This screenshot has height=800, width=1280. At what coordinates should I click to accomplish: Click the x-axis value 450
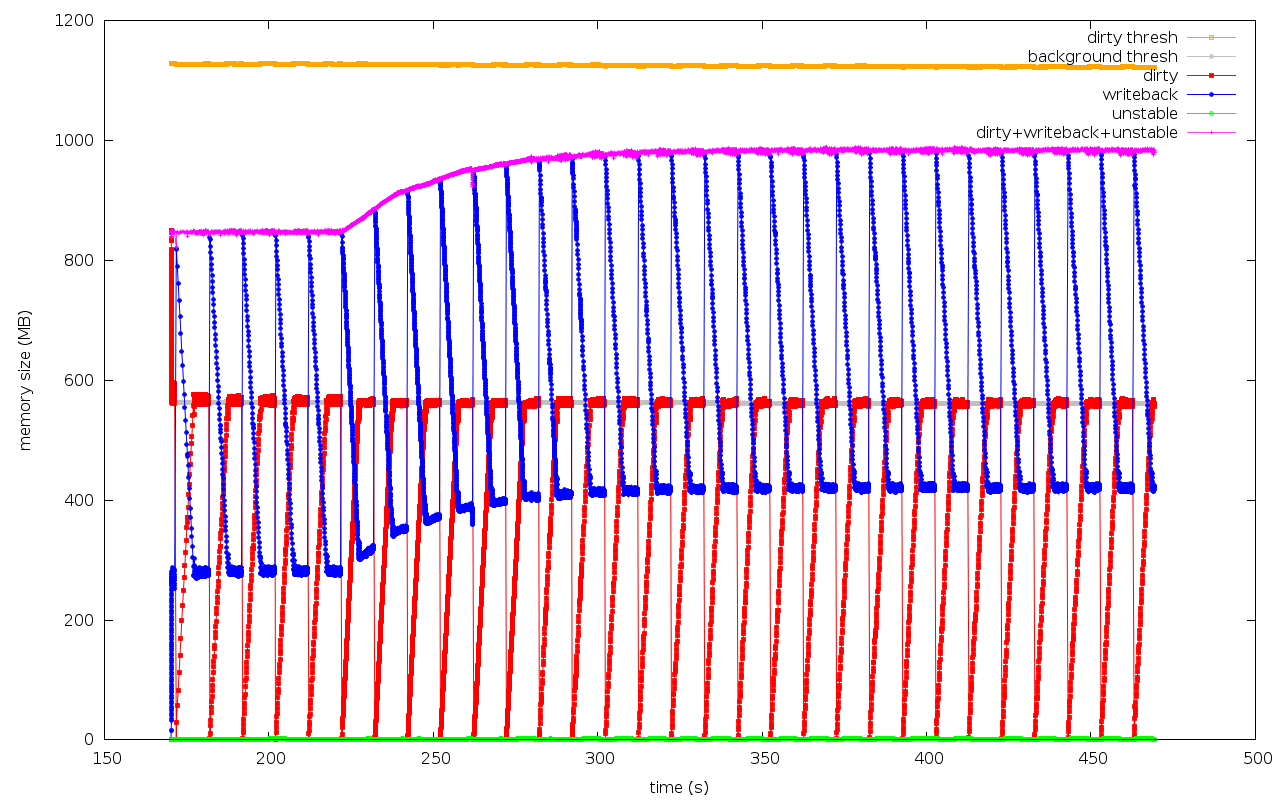[1091, 759]
